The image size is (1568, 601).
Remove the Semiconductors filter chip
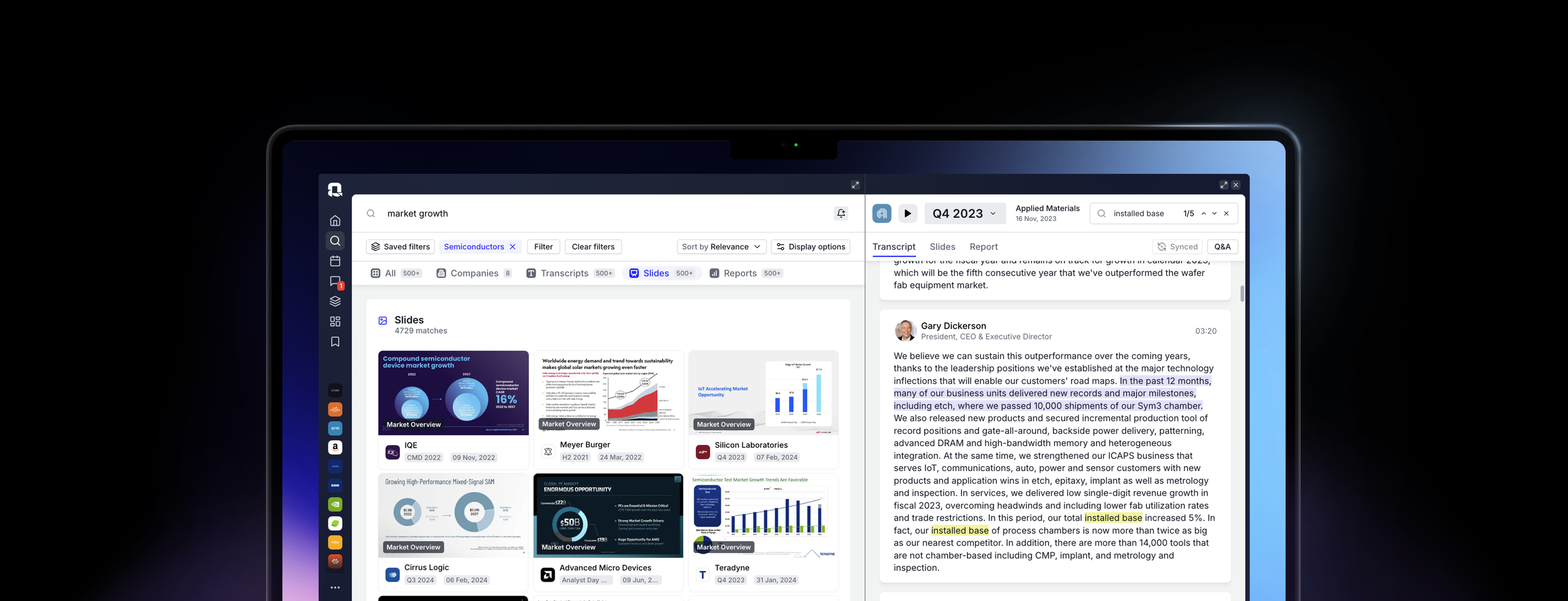tap(512, 247)
